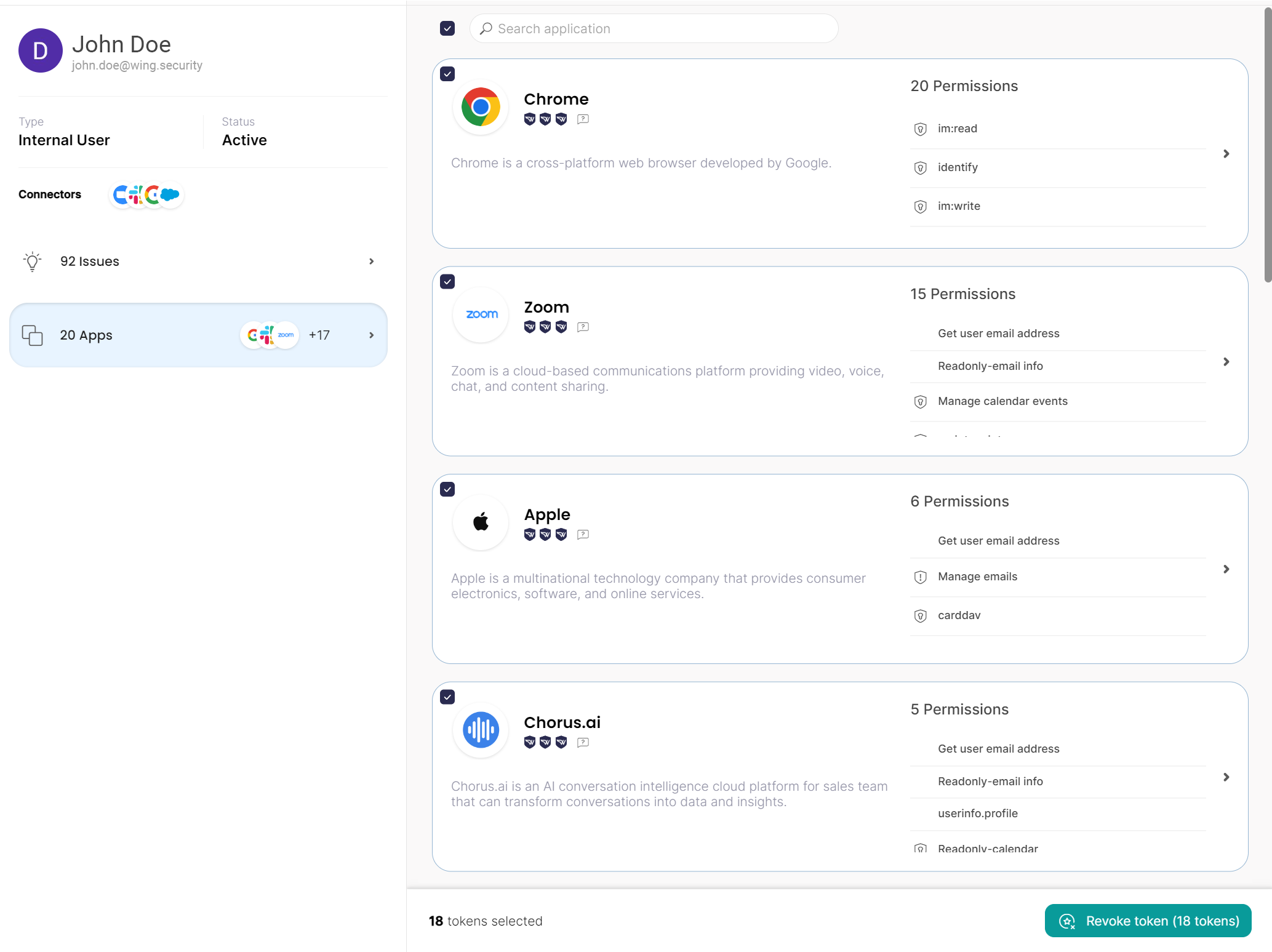Click the comment icon under Zoom
Image resolution: width=1272 pixels, height=952 pixels.
583,327
